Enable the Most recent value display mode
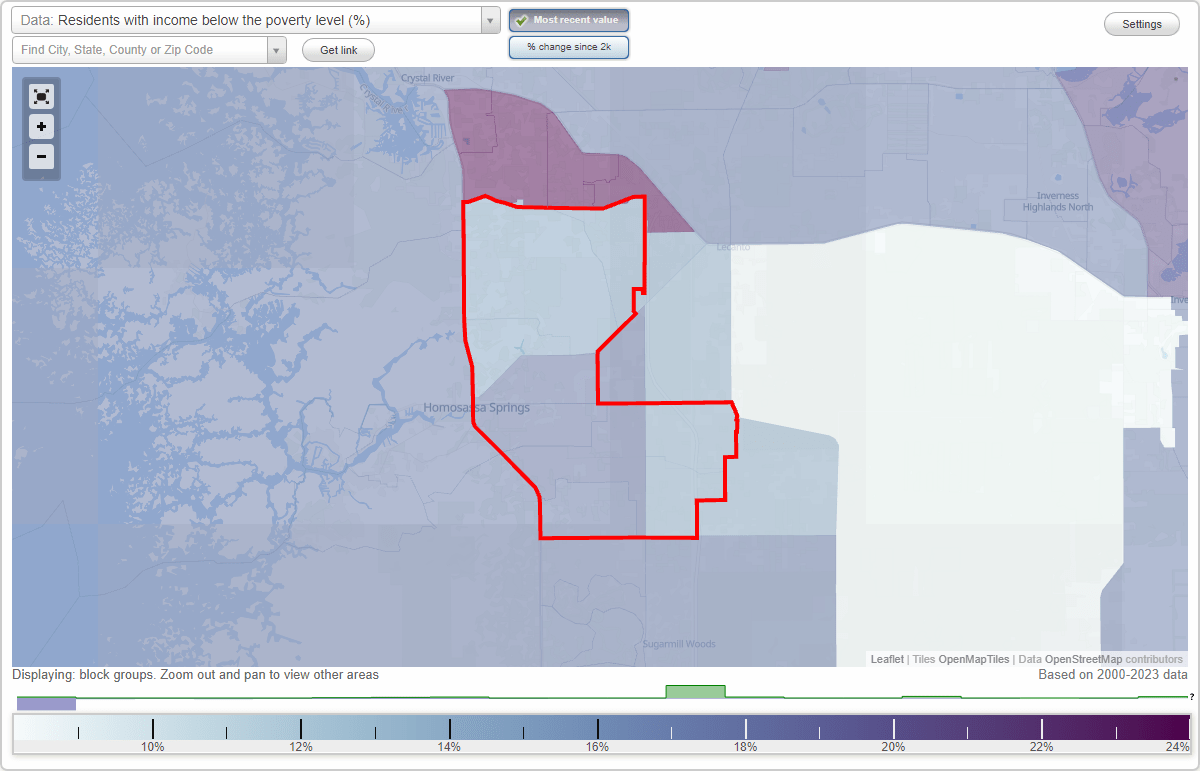Image resolution: width=1200 pixels, height=771 pixels. tap(568, 20)
